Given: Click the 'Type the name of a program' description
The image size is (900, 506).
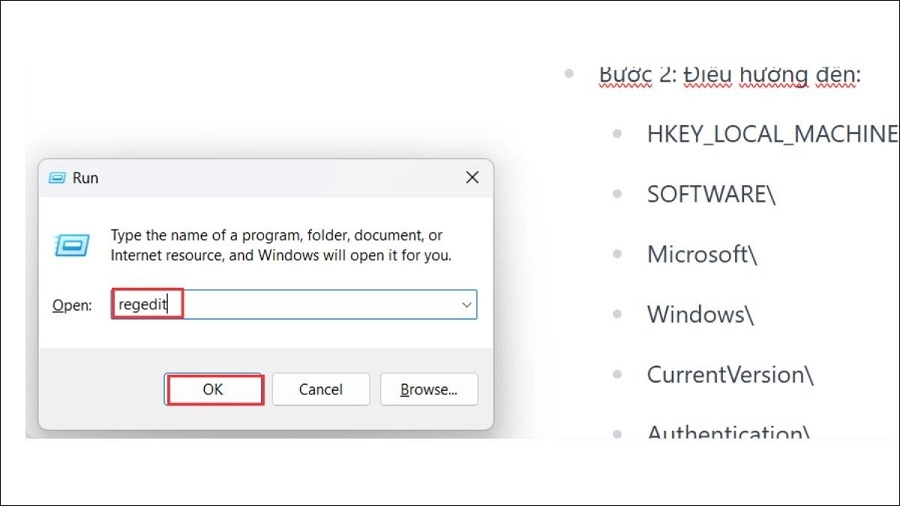Looking at the screenshot, I should point(281,245).
